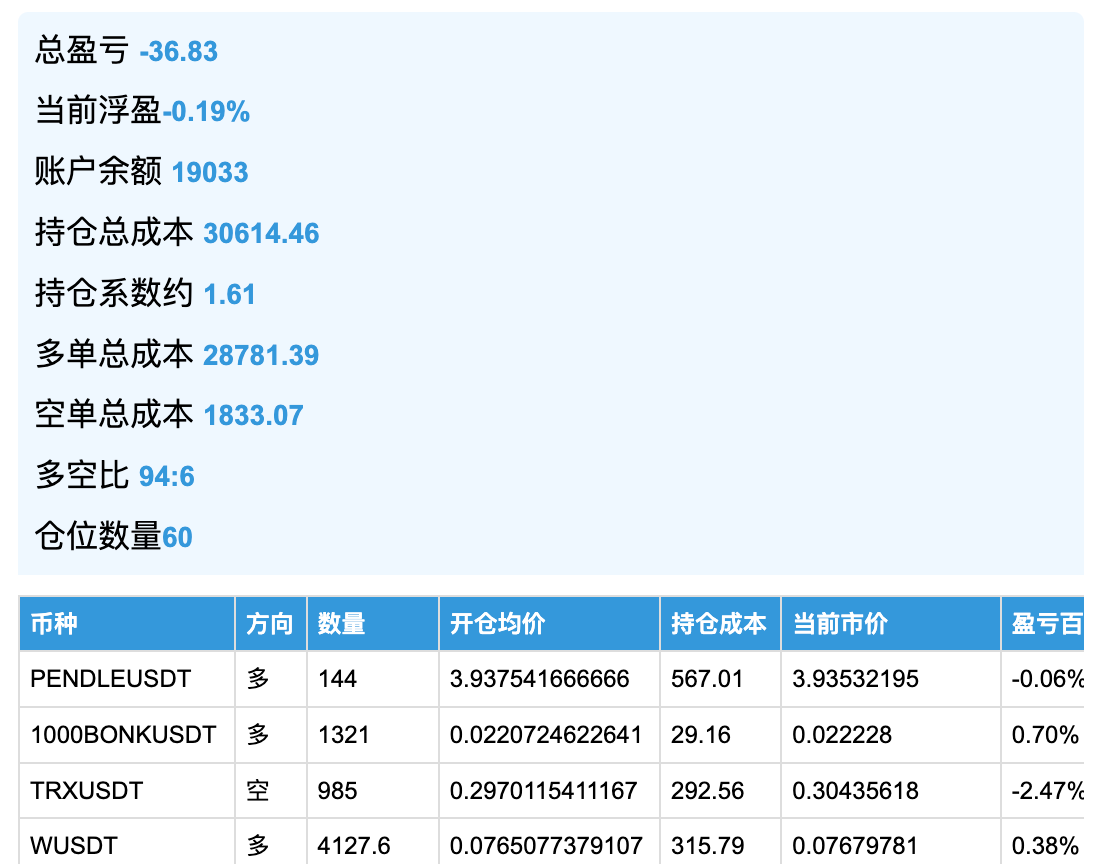Click position cost 315.79

[707, 845]
